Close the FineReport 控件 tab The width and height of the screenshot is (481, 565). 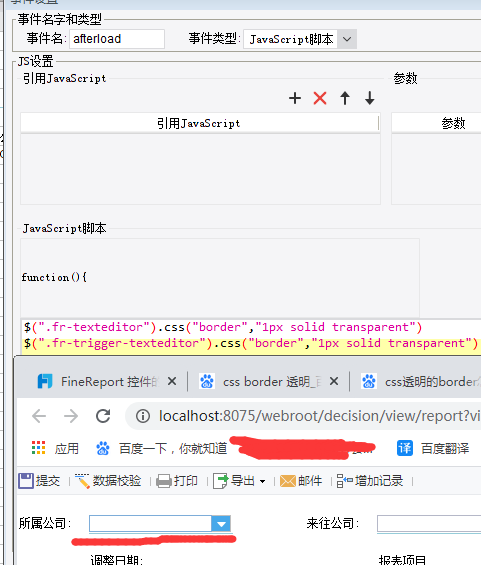(x=172, y=381)
